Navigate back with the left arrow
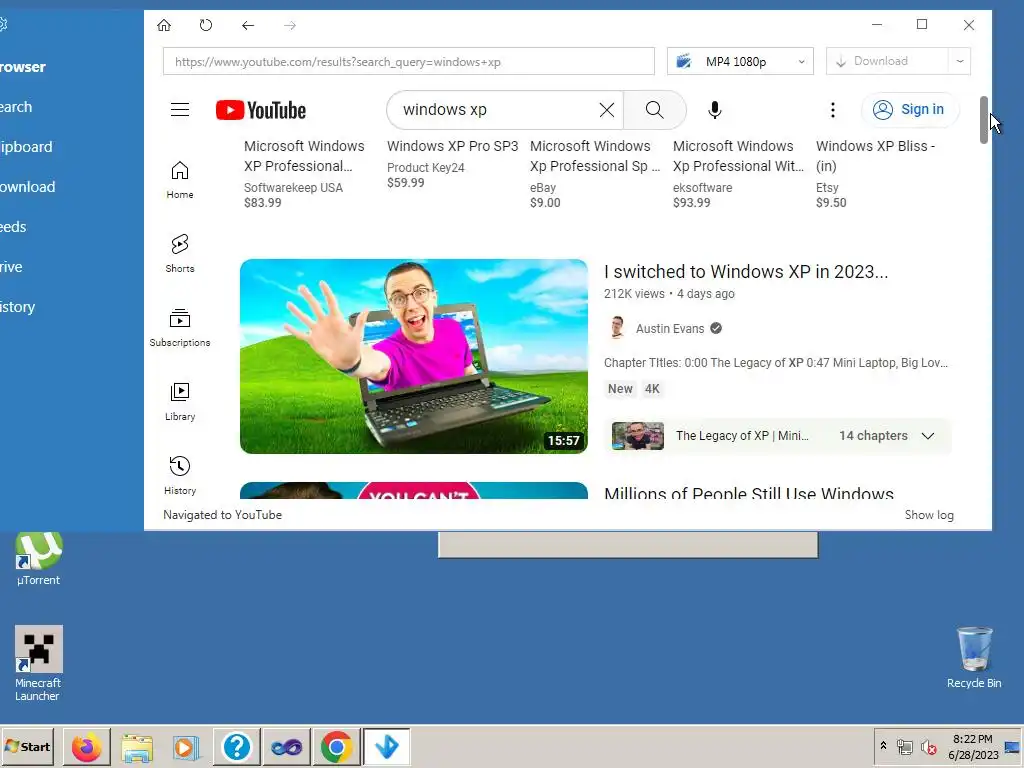The width and height of the screenshot is (1024, 768). [x=248, y=25]
